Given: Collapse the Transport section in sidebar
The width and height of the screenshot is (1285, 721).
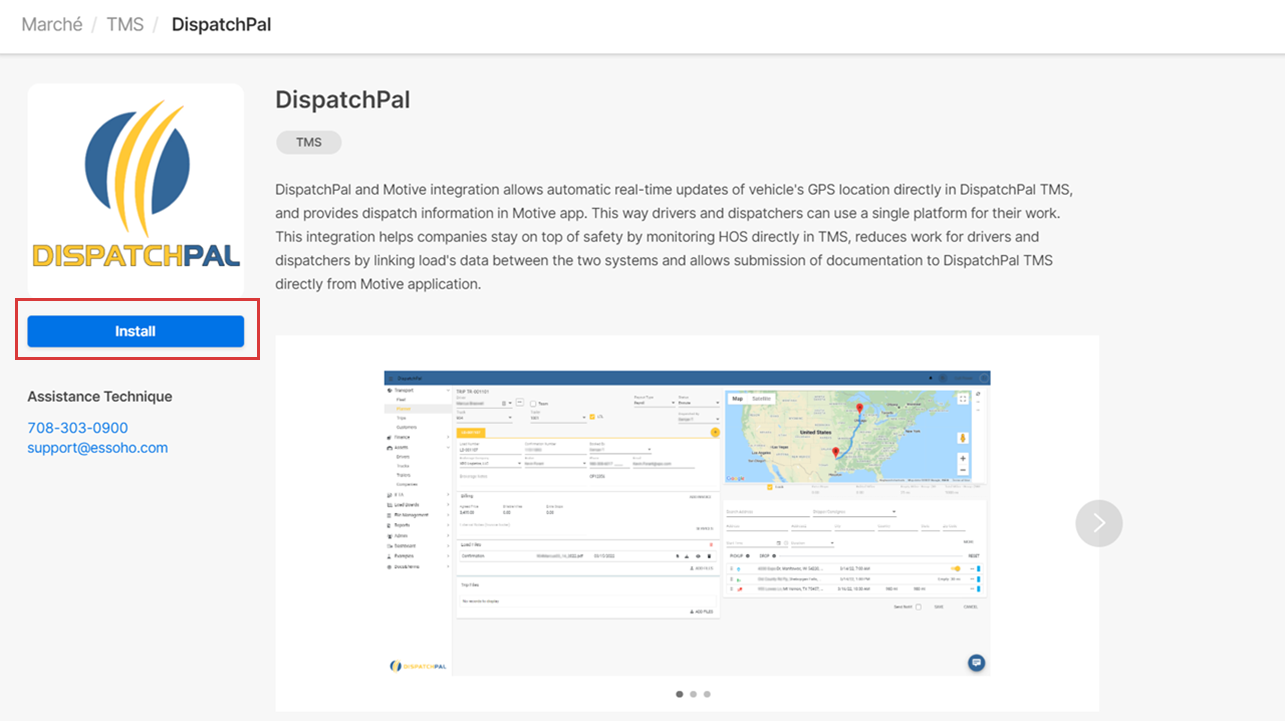Looking at the screenshot, I should coord(404,390).
